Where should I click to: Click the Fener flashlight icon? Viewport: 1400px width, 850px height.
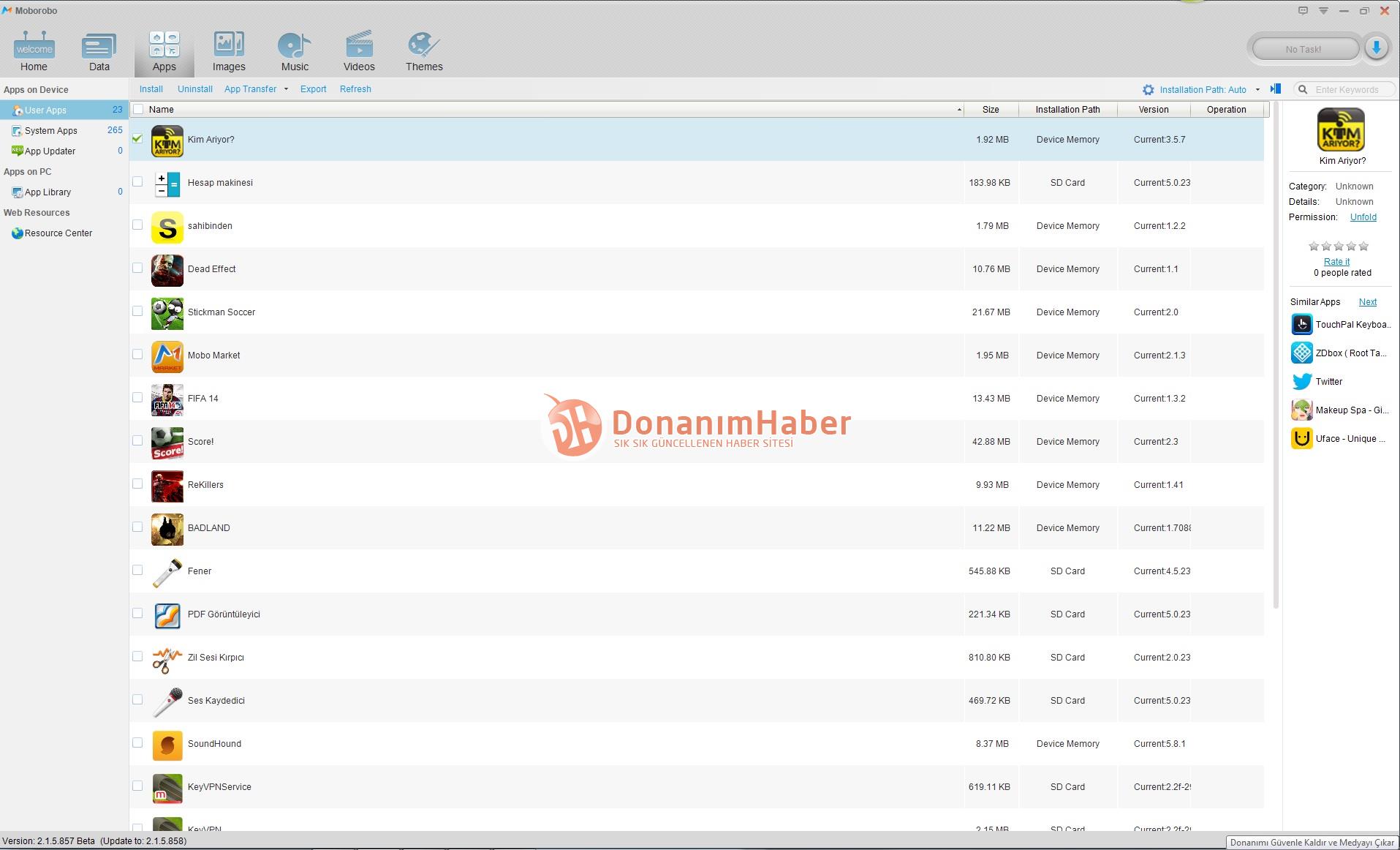tap(167, 573)
